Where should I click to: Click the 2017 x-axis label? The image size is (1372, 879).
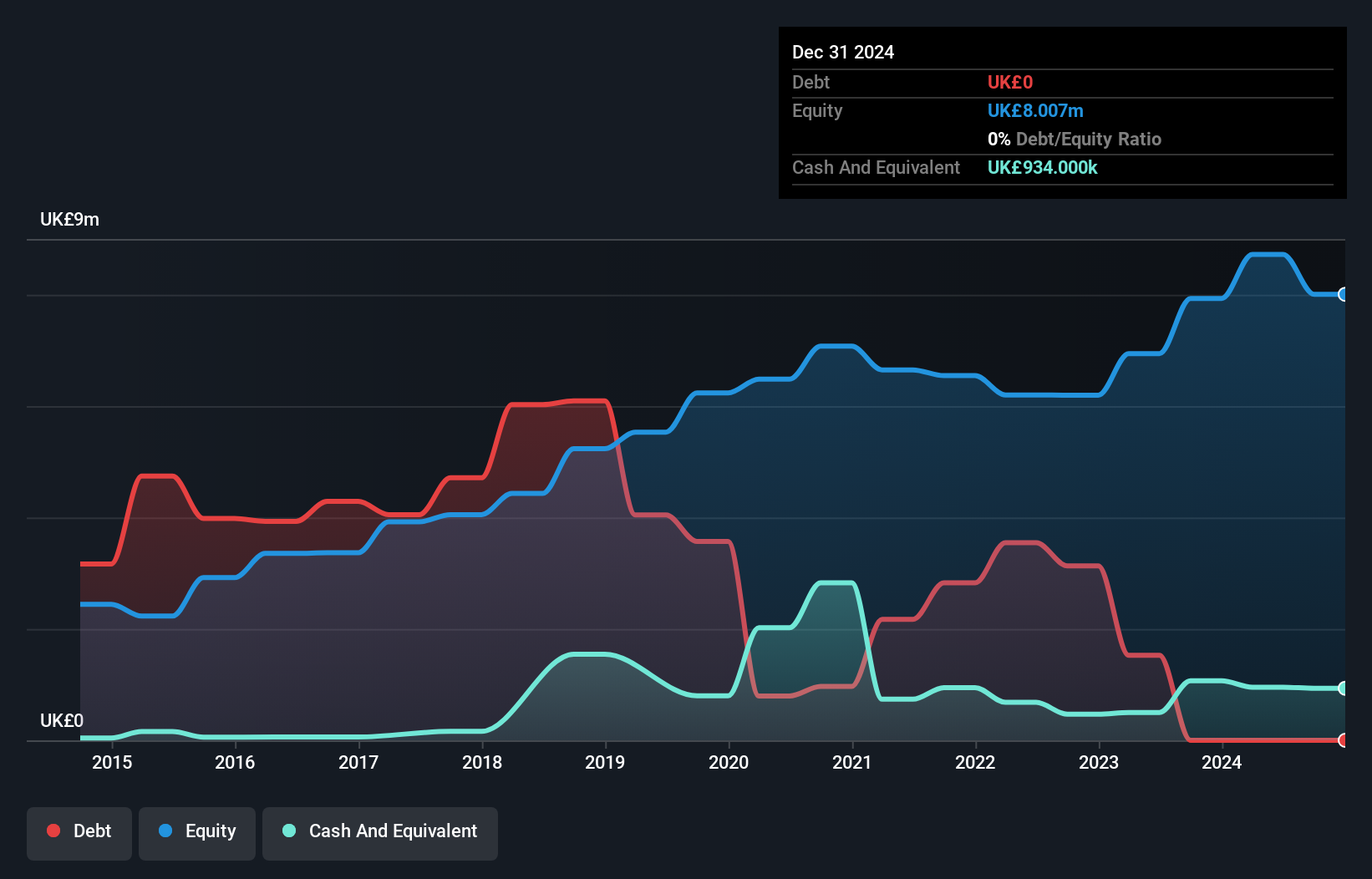click(x=358, y=762)
